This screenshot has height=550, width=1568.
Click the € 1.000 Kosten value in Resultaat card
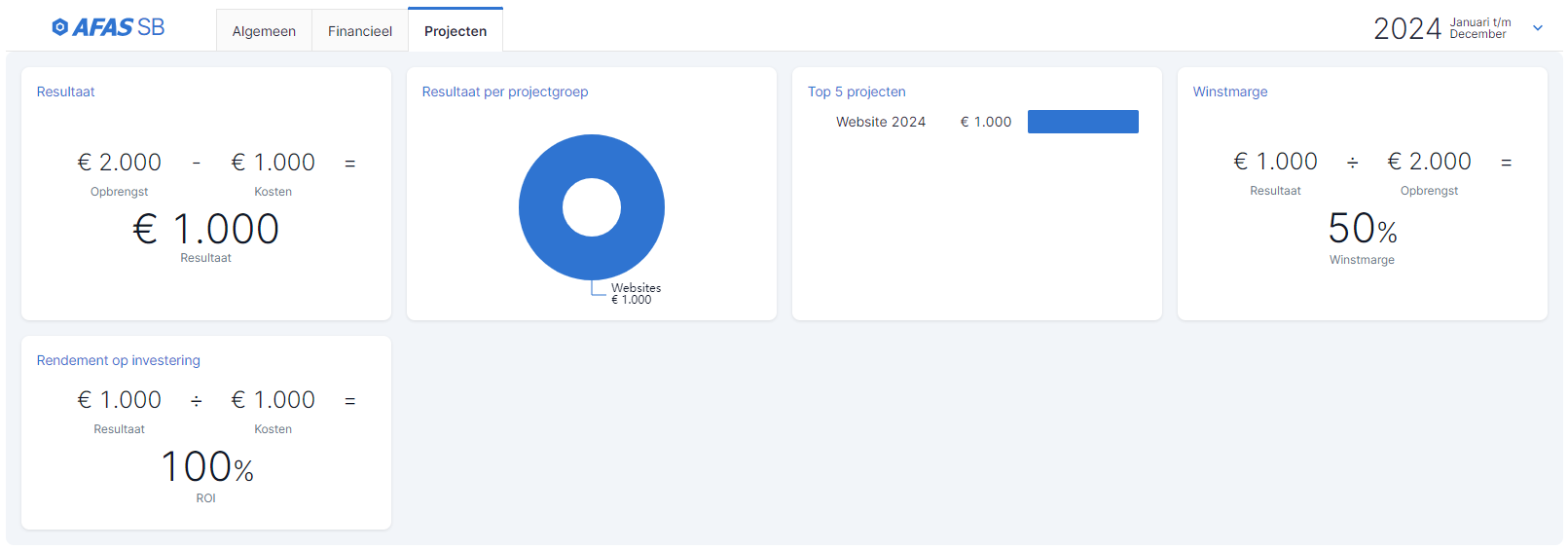(273, 162)
